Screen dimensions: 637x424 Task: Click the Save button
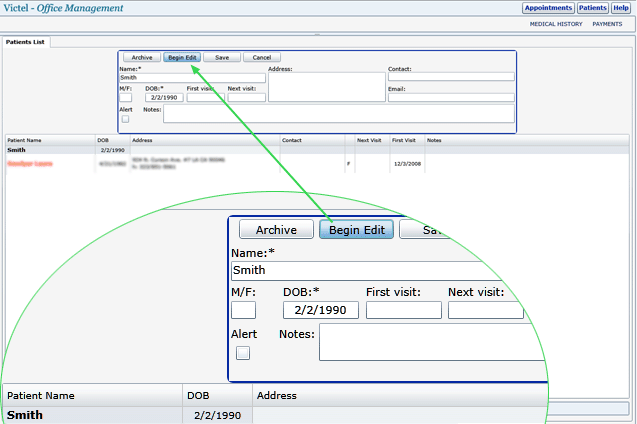click(x=222, y=58)
